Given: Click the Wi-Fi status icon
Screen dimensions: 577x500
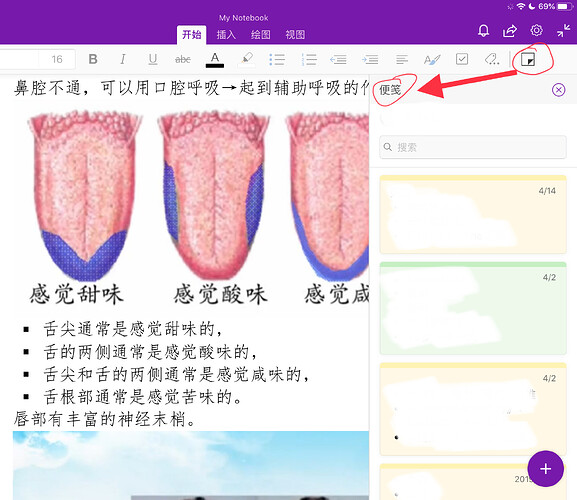Looking at the screenshot, I should (521, 6).
